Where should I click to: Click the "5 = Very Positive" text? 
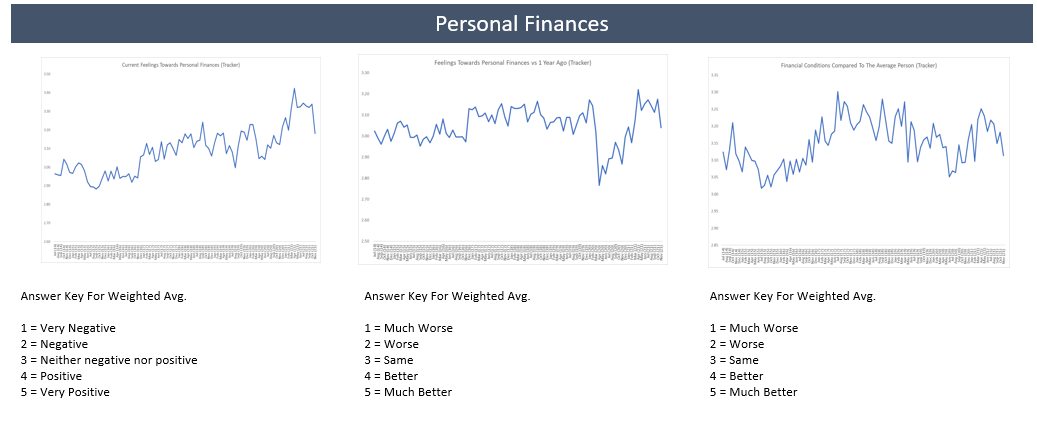(x=65, y=392)
